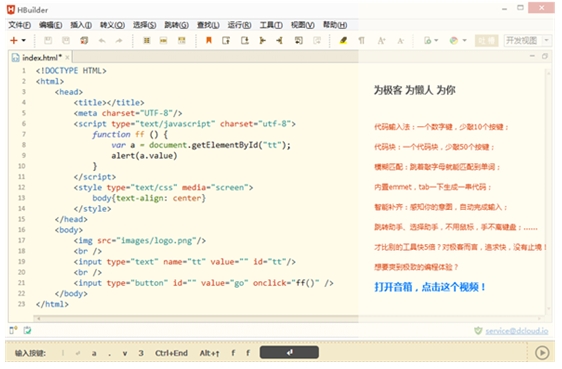
Task: Click the second status icon with green arrow
Action: point(27,330)
